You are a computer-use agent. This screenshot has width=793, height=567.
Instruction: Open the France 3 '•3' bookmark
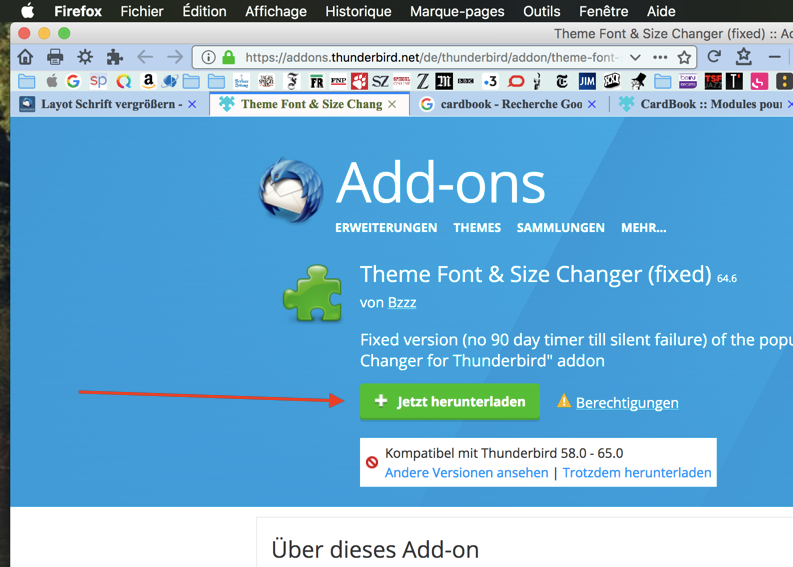tap(490, 81)
